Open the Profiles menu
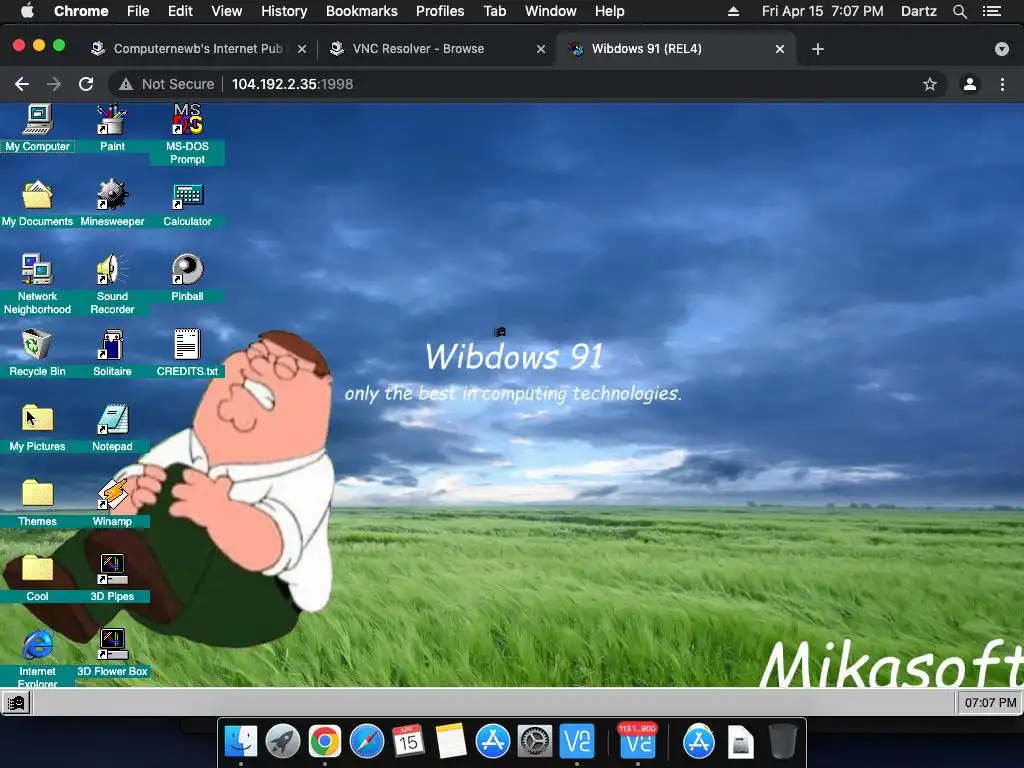Image resolution: width=1024 pixels, height=768 pixels. (x=440, y=11)
